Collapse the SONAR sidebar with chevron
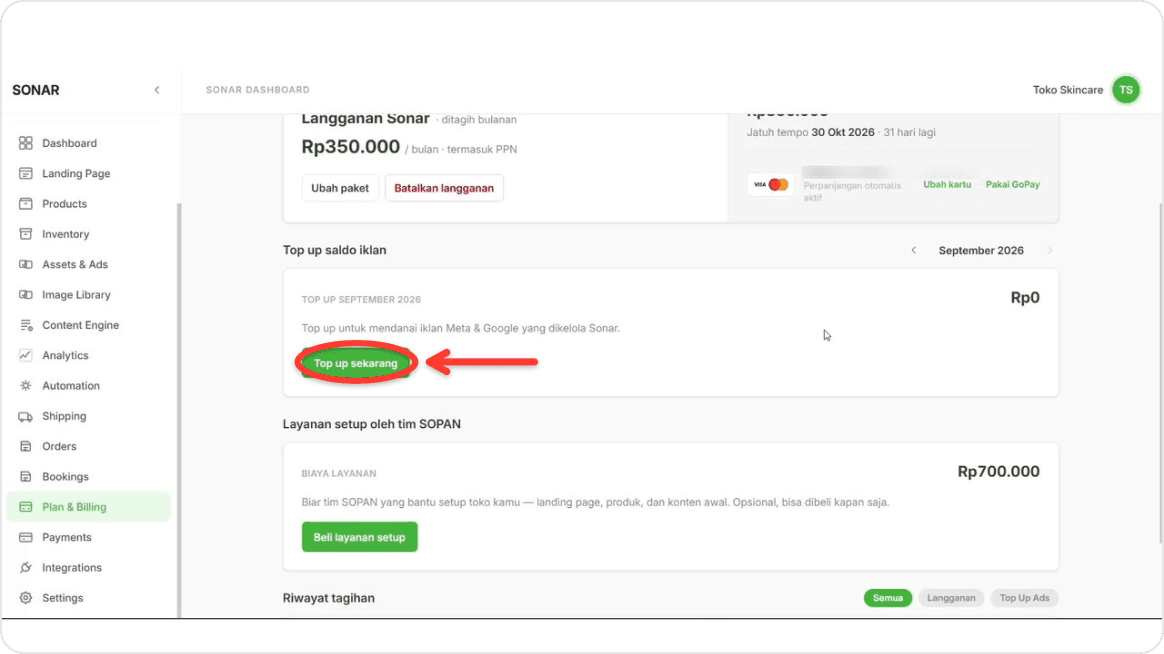This screenshot has height=654, width=1164. pyautogui.click(x=157, y=90)
